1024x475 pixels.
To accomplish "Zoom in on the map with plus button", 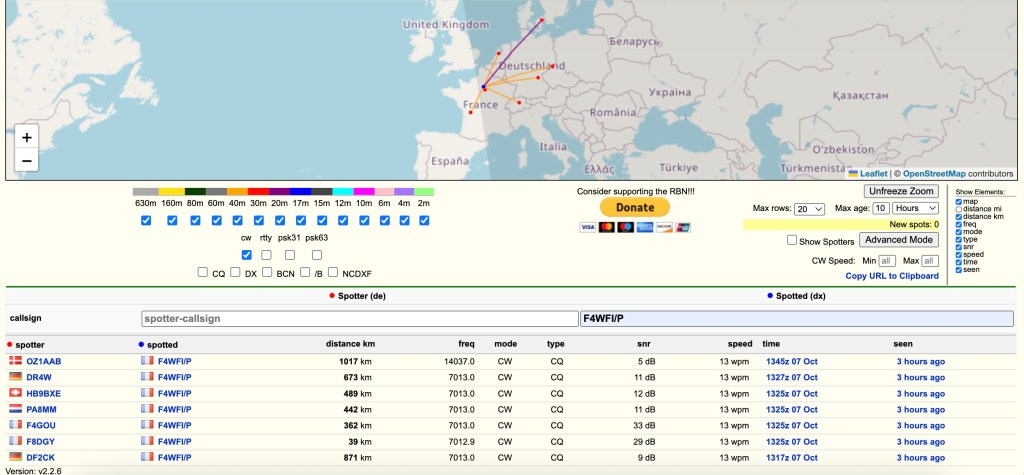I will point(27,137).
